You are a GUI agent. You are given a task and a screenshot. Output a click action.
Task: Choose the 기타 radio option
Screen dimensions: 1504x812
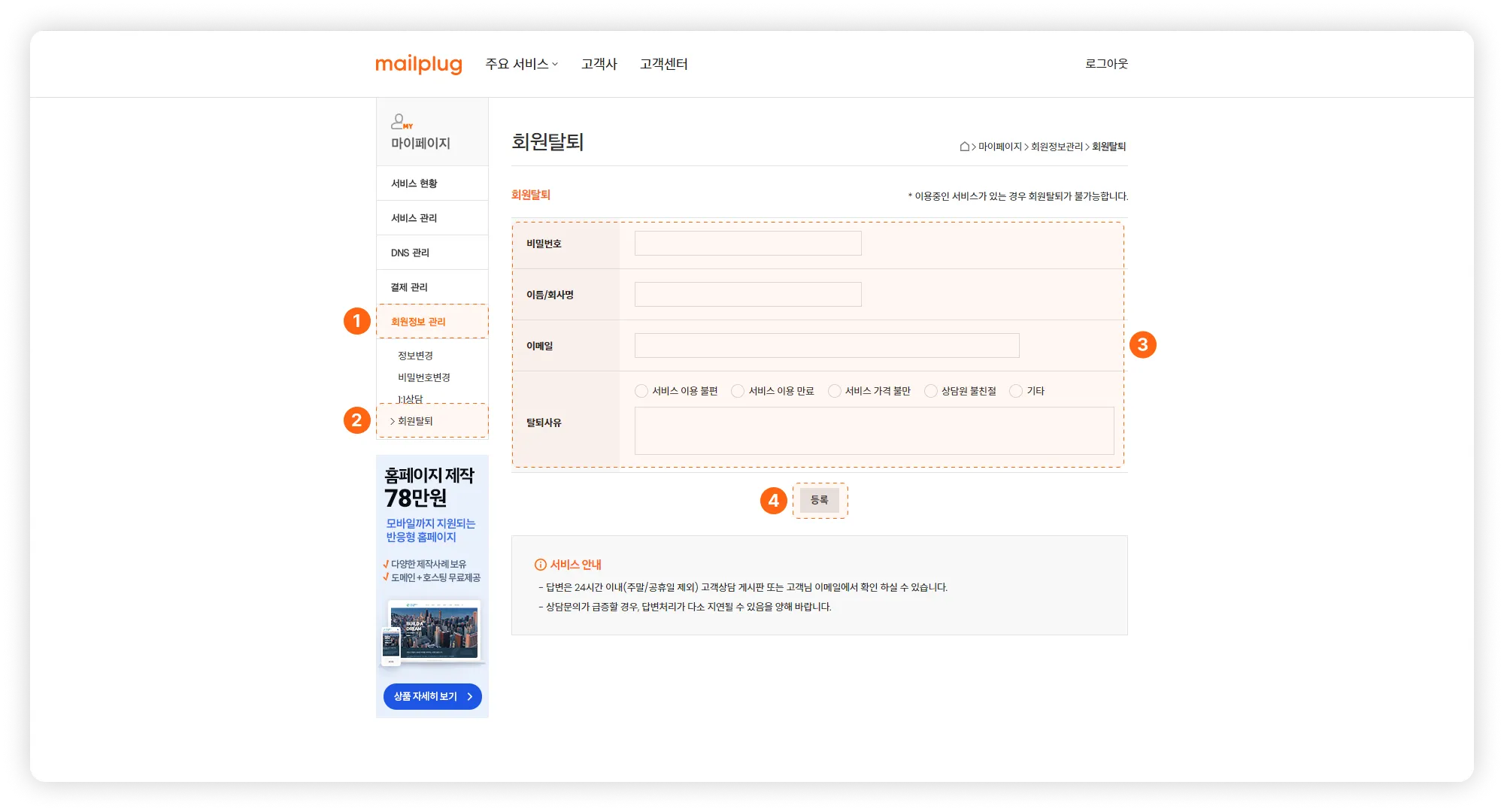(1016, 391)
